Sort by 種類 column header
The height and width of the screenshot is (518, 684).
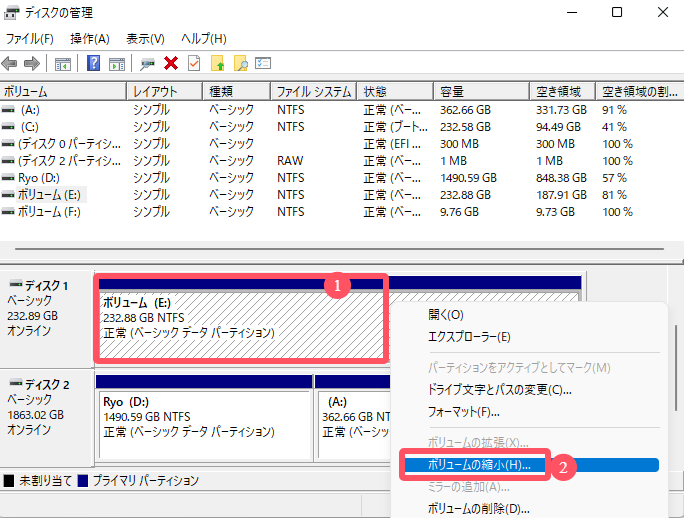(236, 92)
